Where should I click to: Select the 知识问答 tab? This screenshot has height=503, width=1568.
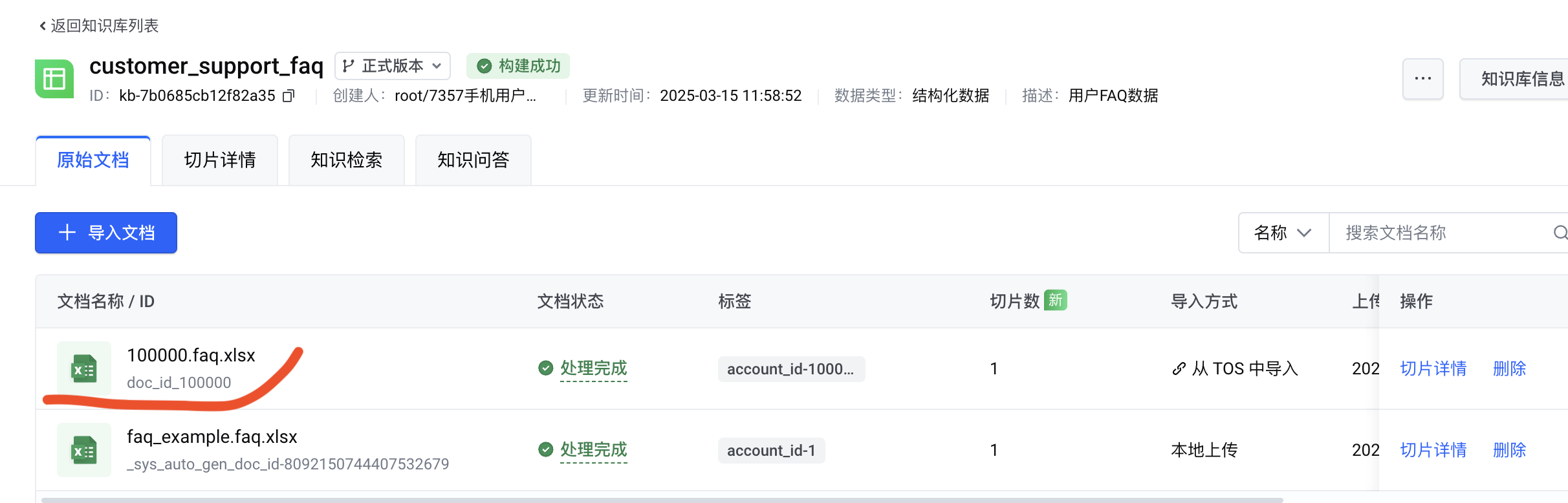coord(474,160)
